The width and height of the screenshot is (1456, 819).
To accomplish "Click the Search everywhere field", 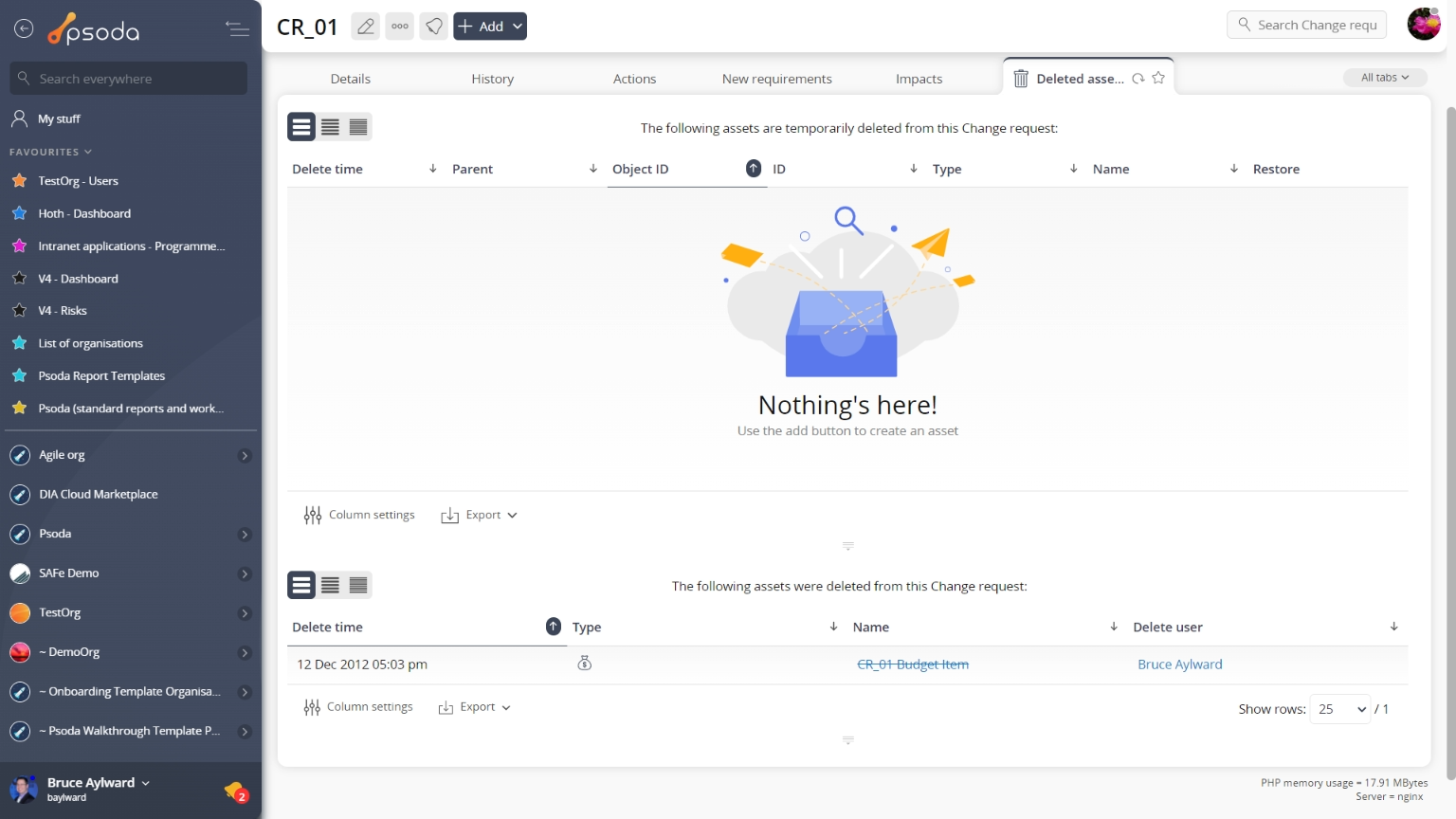I will (x=129, y=79).
